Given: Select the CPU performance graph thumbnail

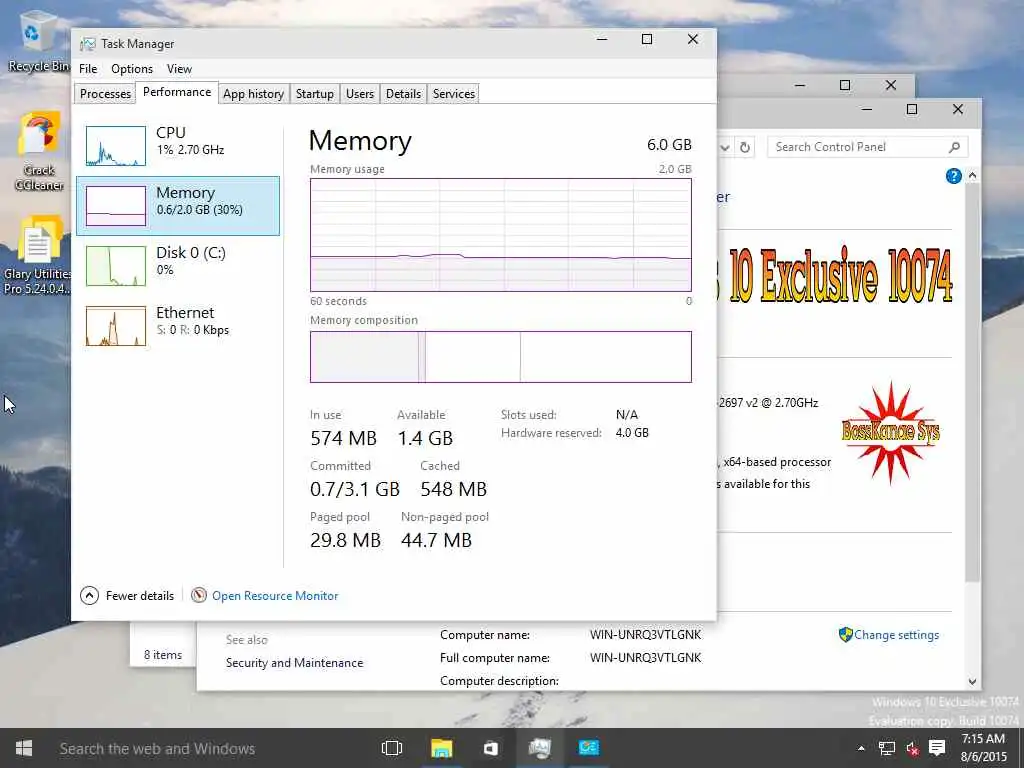Looking at the screenshot, I should pyautogui.click(x=116, y=146).
